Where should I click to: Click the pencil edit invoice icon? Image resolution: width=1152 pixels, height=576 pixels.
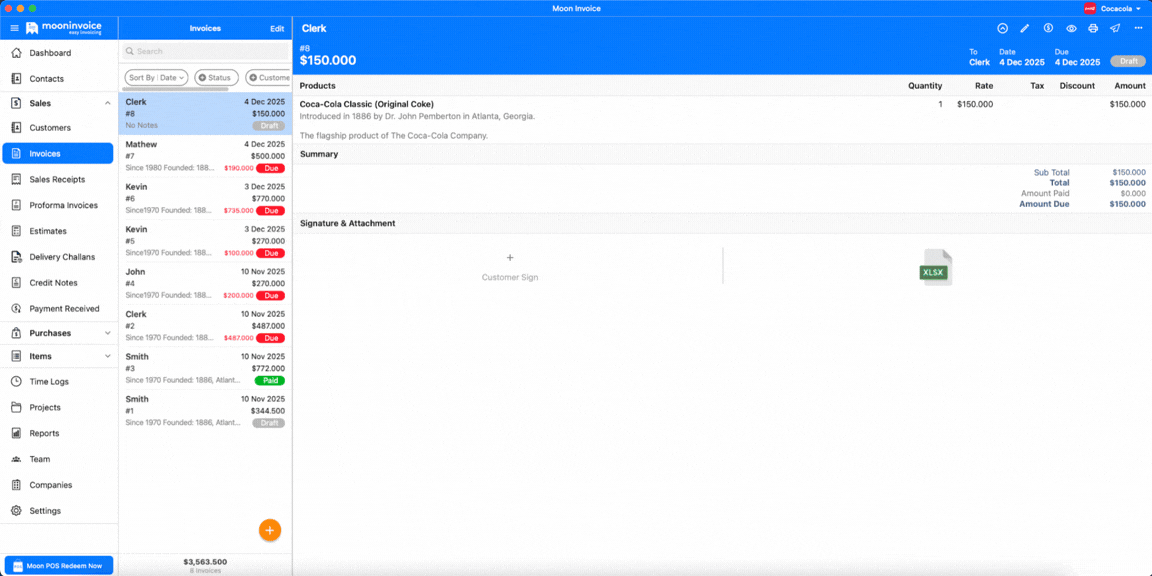point(1025,29)
